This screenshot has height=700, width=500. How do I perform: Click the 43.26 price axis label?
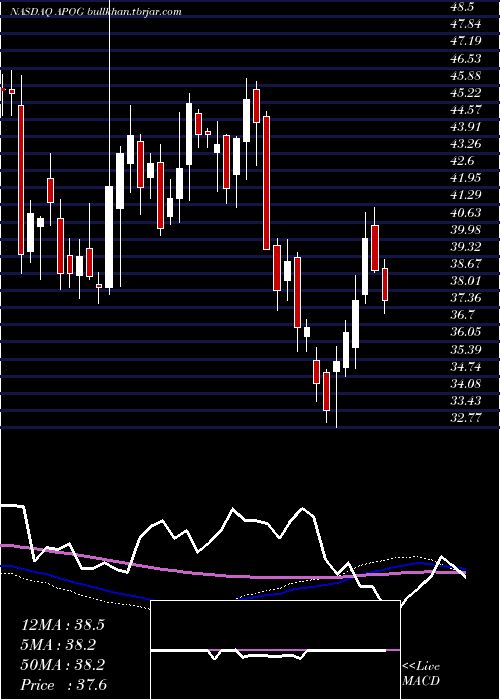(x=467, y=144)
